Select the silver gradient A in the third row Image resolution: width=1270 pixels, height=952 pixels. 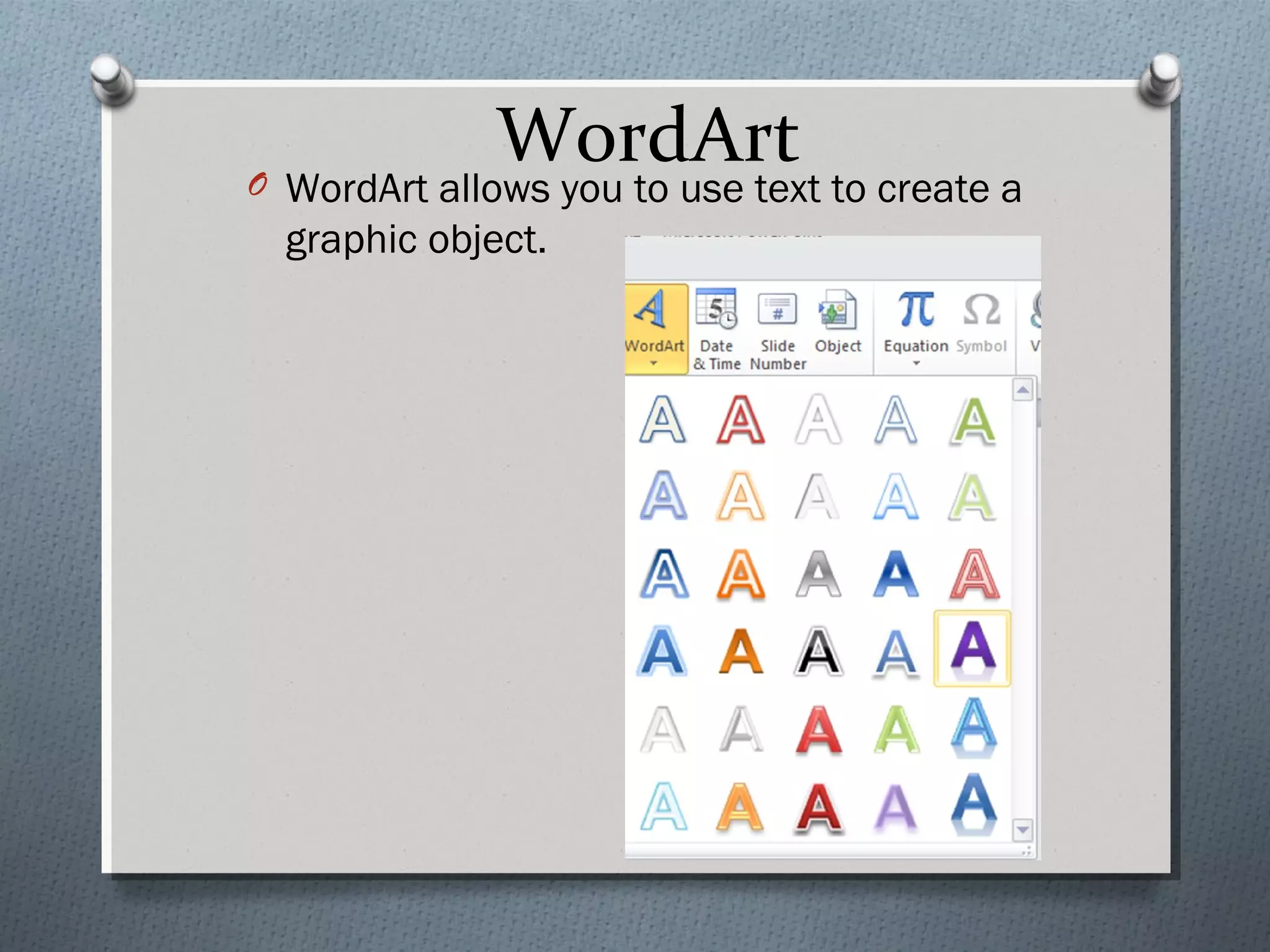[x=818, y=574]
